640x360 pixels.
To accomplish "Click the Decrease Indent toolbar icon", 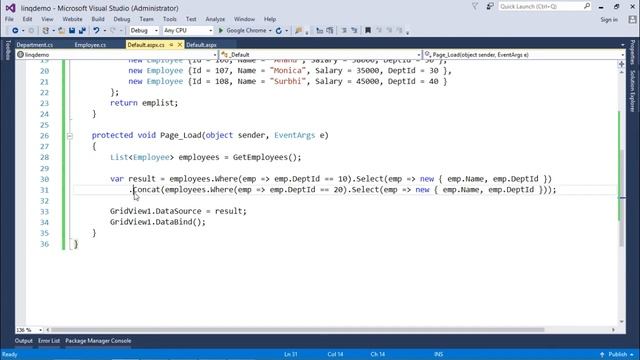I will point(320,31).
